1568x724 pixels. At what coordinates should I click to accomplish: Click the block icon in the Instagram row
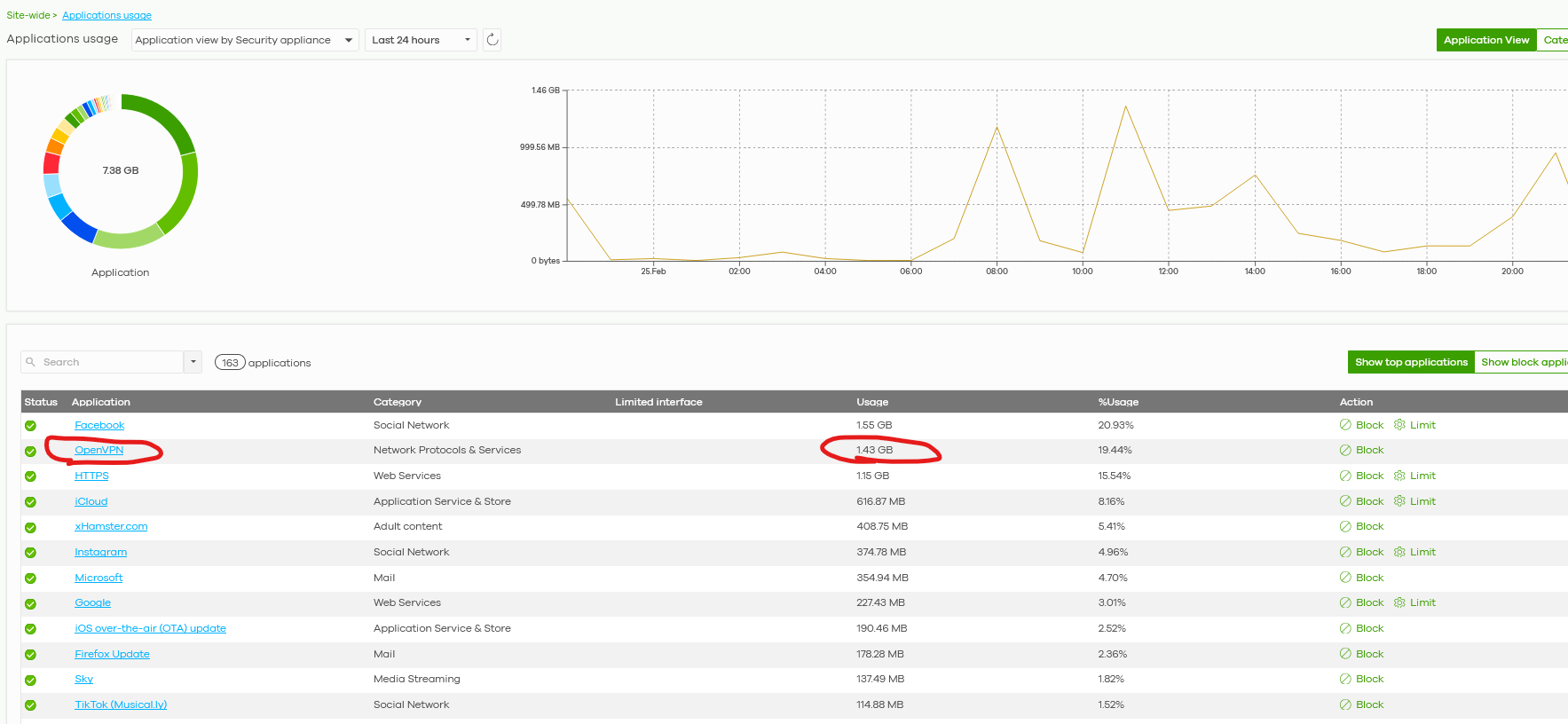tap(1345, 552)
